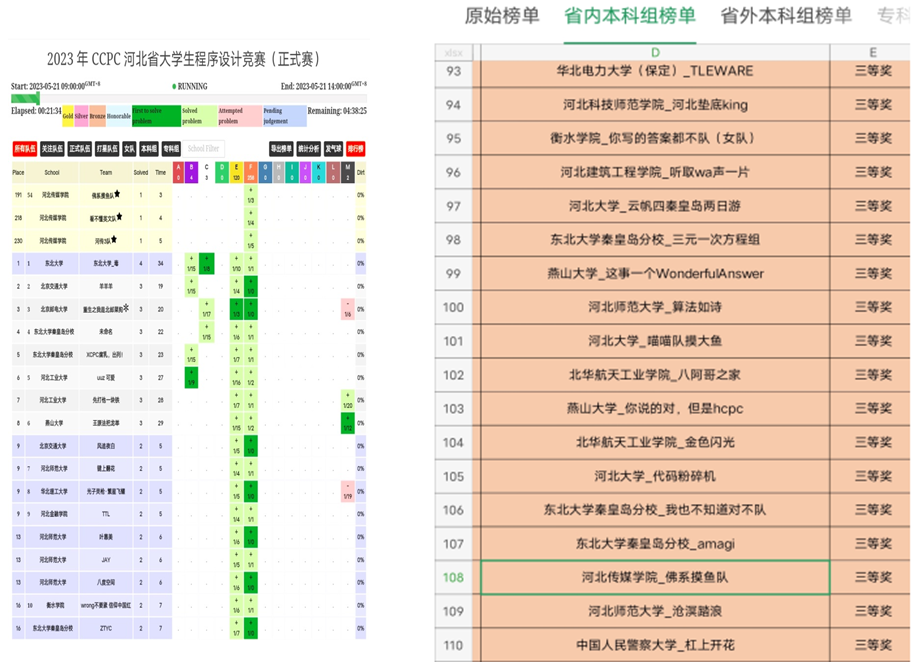Toggle the 关注队伍 filter button

coord(52,149)
